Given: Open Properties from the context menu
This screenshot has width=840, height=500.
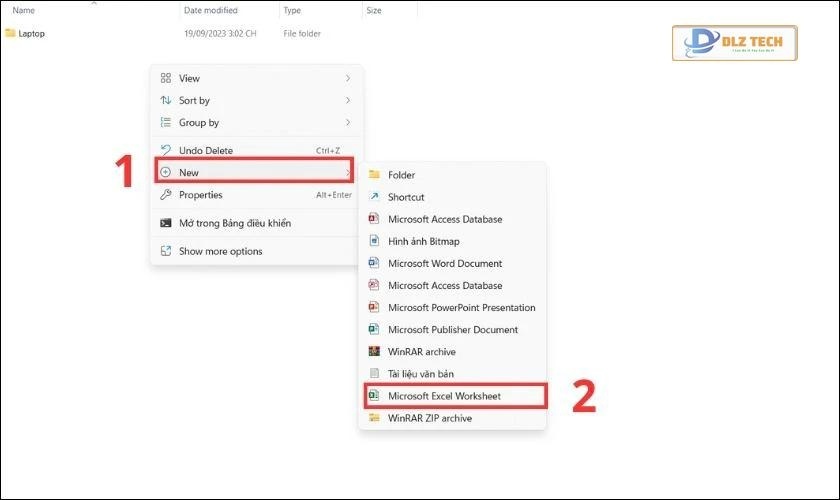Looking at the screenshot, I should pyautogui.click(x=200, y=195).
